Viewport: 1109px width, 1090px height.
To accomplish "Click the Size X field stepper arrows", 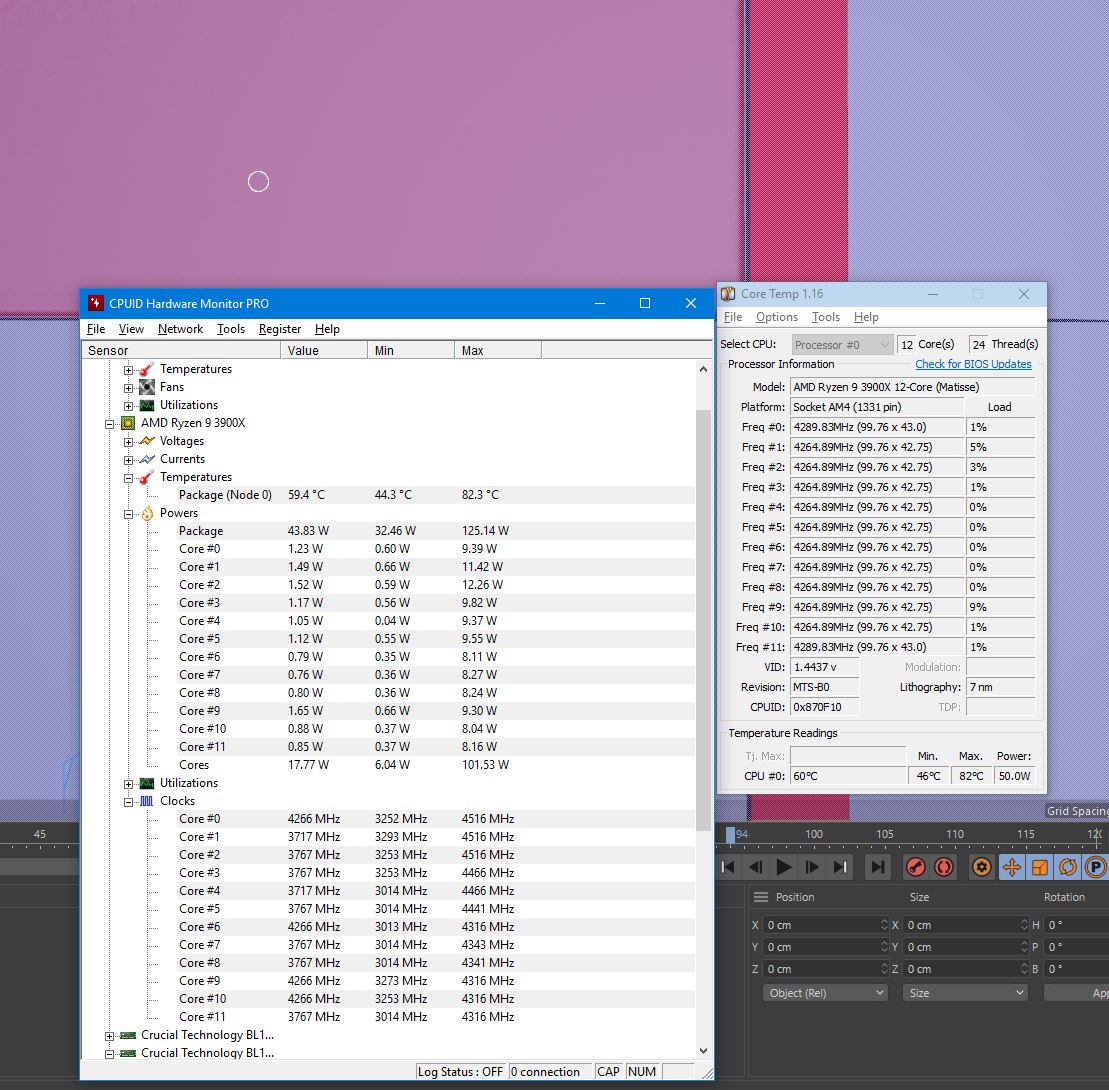I will click(1024, 925).
